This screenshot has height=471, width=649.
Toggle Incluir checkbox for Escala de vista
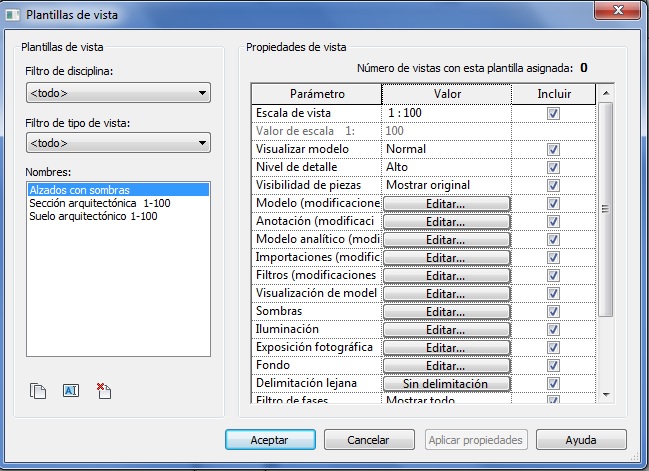[x=553, y=113]
